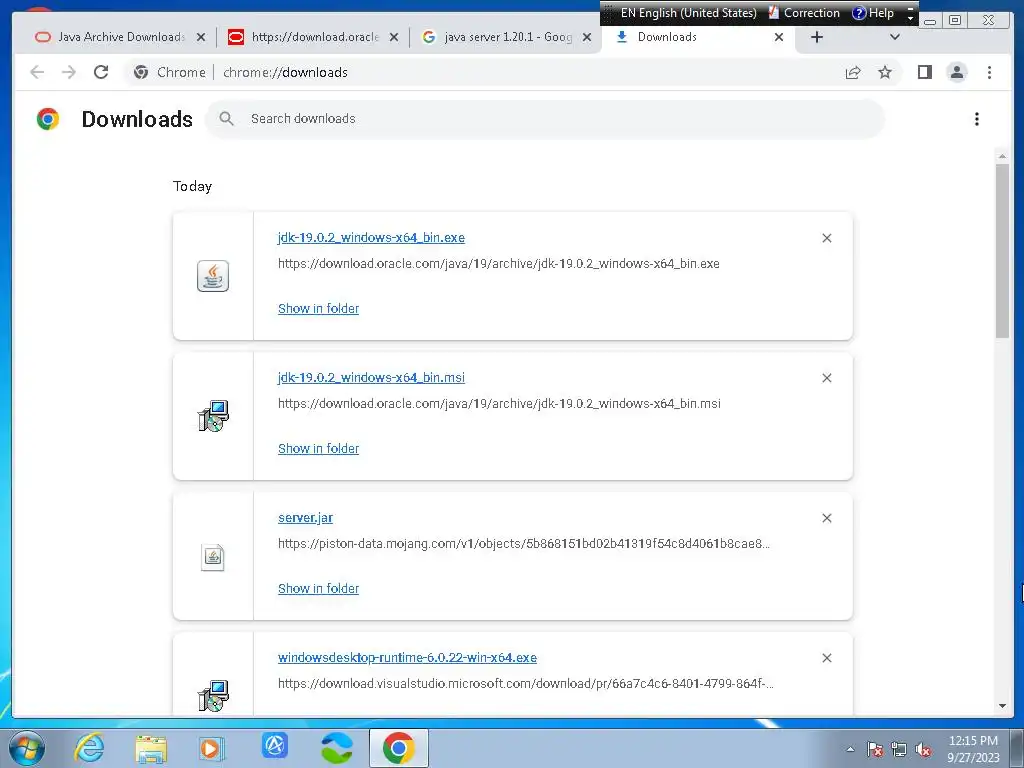The image size is (1024, 768).
Task: Bookmark this page with the star icon
Action: click(x=885, y=72)
